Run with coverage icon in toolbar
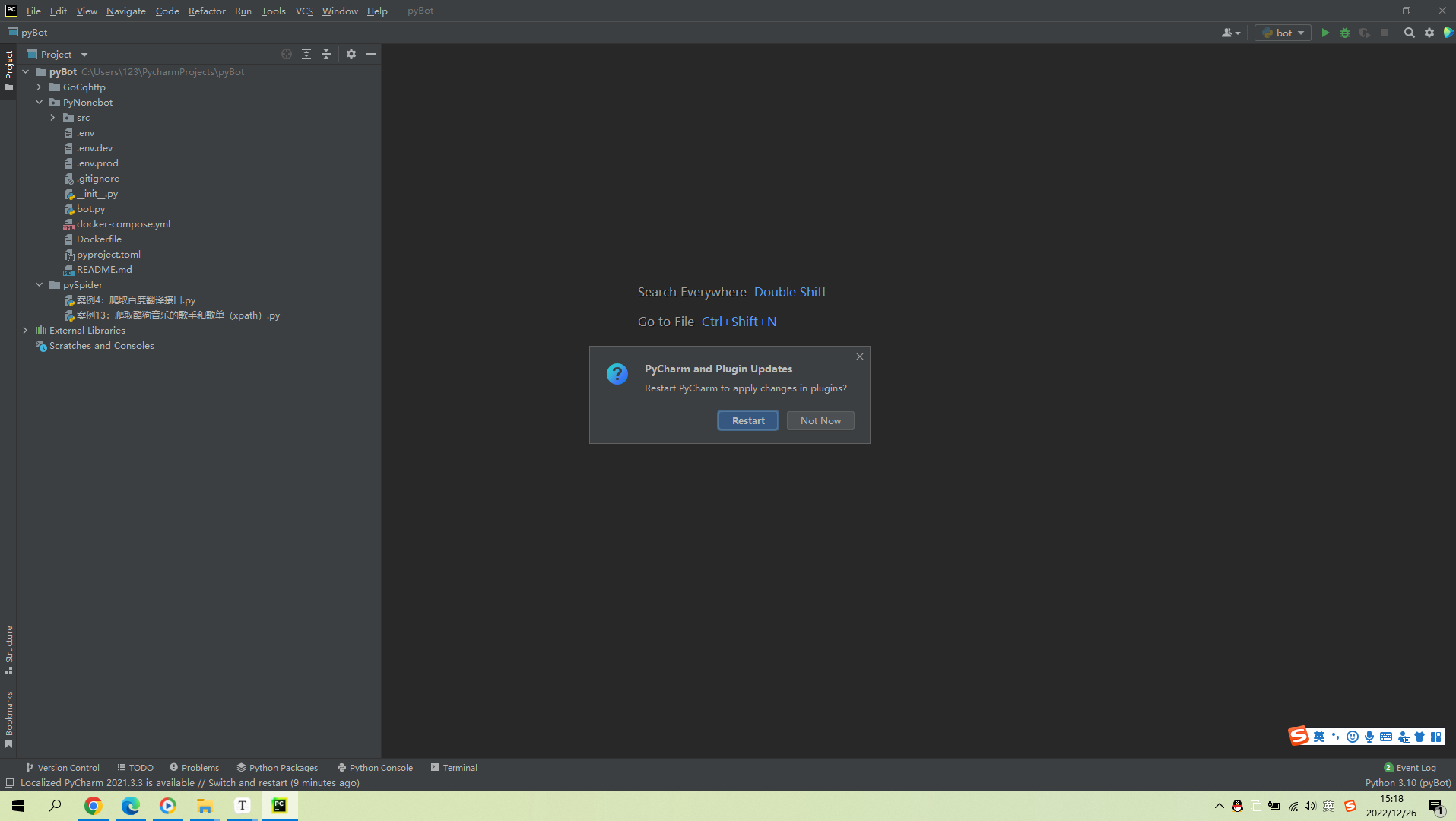1456x821 pixels. (x=1365, y=33)
